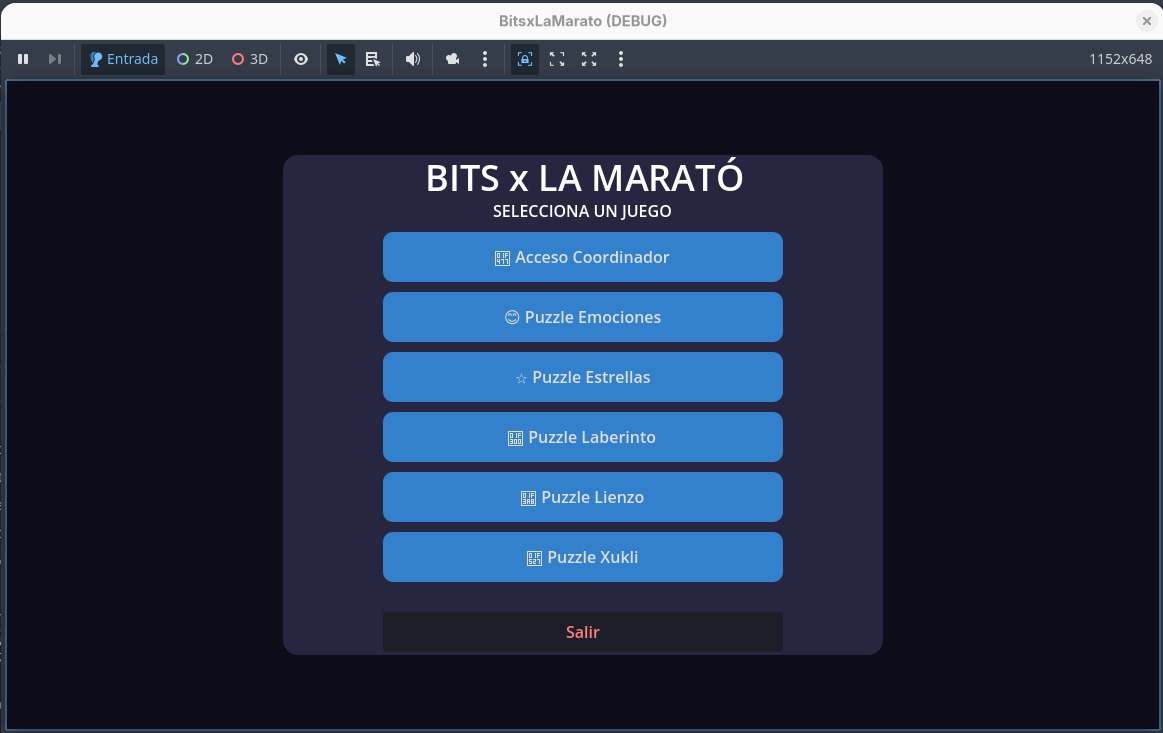Click the camera override icon

click(452, 59)
